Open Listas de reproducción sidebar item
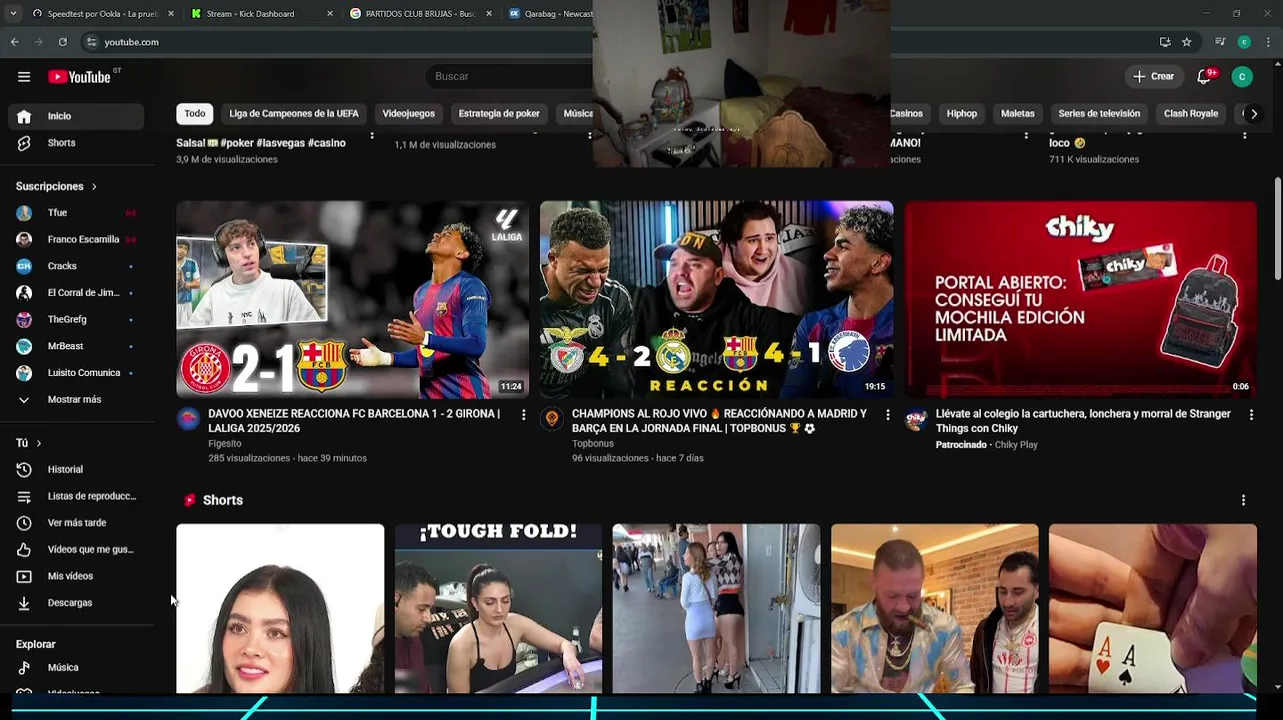Viewport: 1283px width, 720px height. (x=76, y=496)
